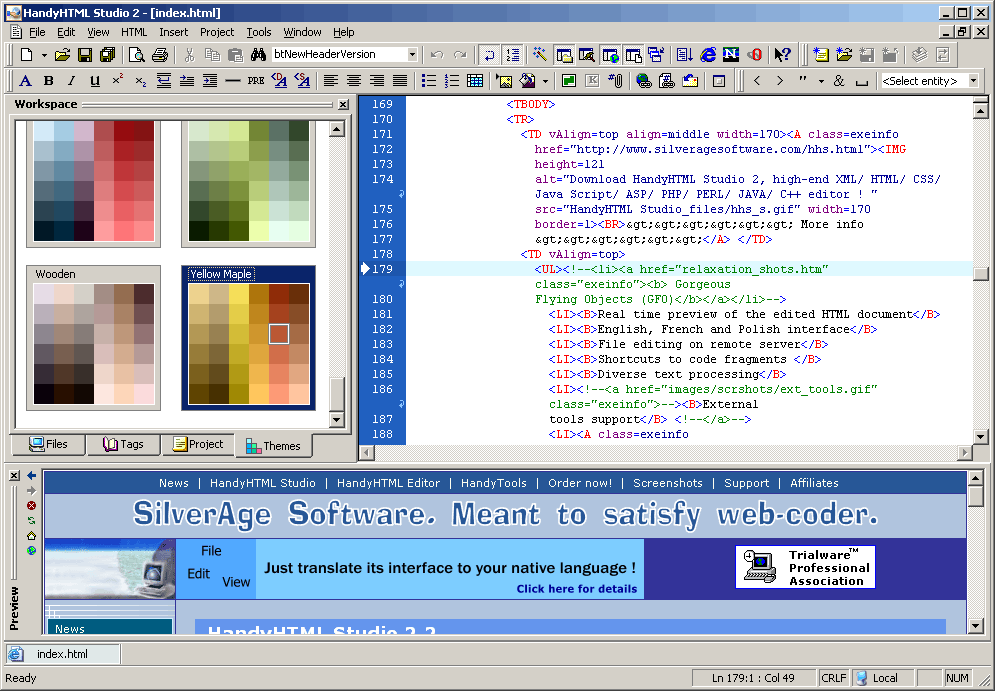Click Order now! link in preview
The image size is (995, 691).
pyautogui.click(x=580, y=483)
